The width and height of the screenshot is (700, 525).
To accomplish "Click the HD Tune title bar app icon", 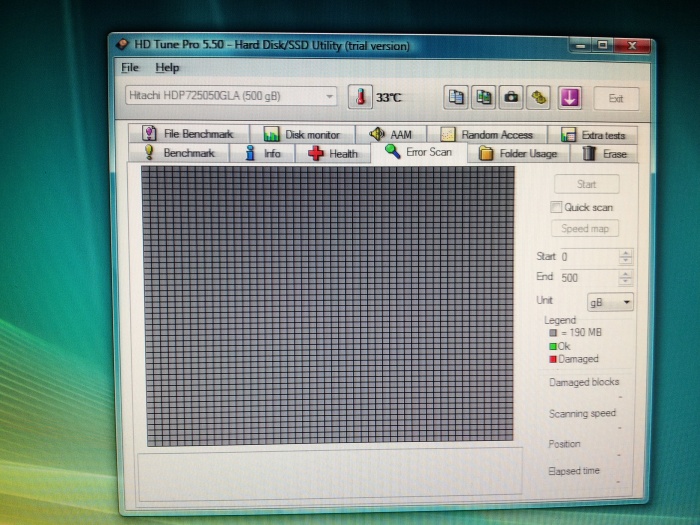I will tap(123, 44).
